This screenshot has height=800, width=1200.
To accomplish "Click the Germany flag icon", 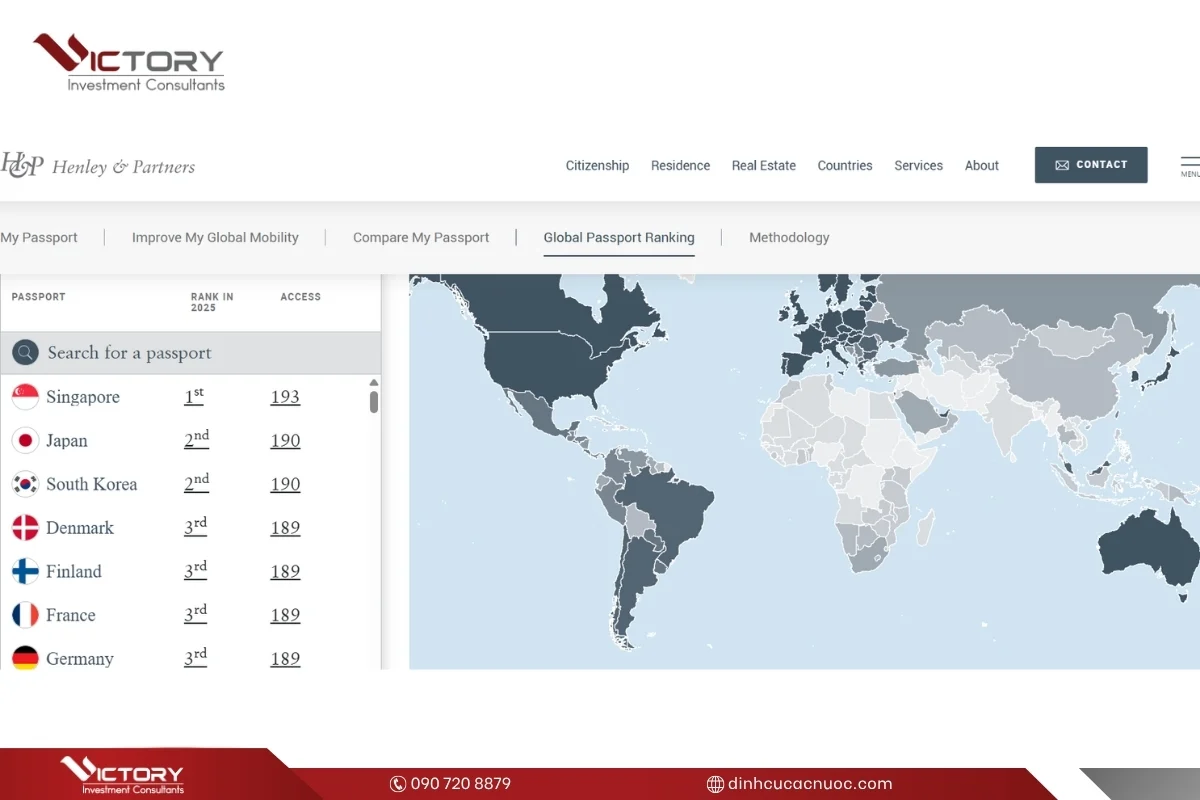I will pos(25,658).
